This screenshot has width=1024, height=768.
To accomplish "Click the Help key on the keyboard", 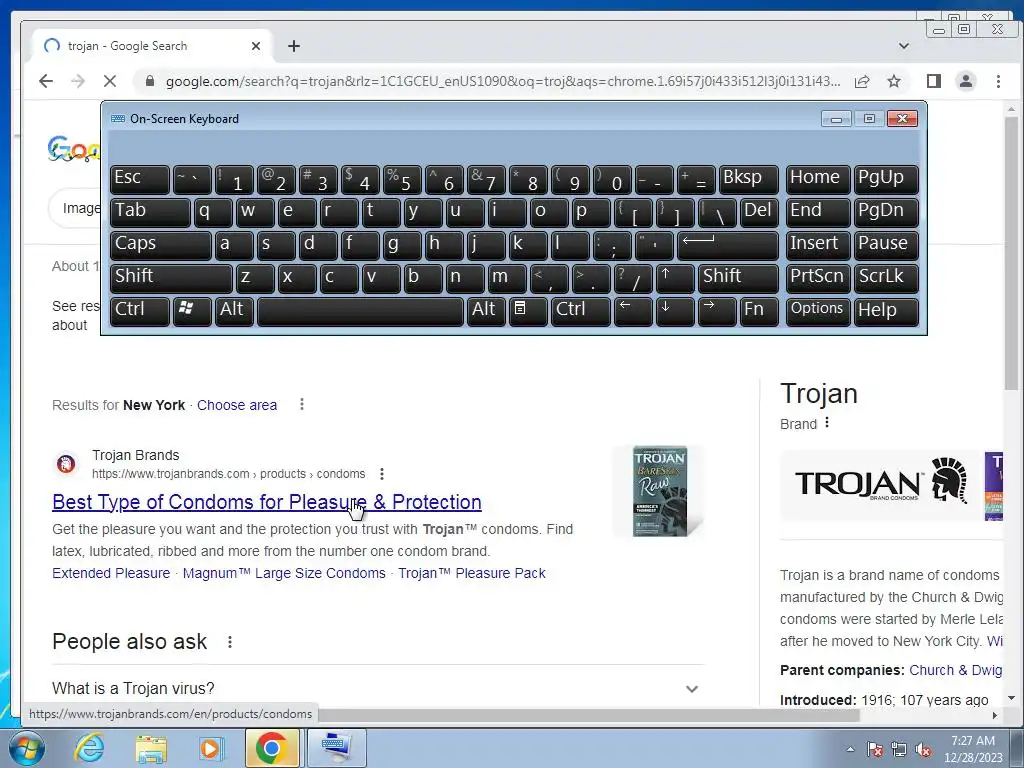I will 886,311.
